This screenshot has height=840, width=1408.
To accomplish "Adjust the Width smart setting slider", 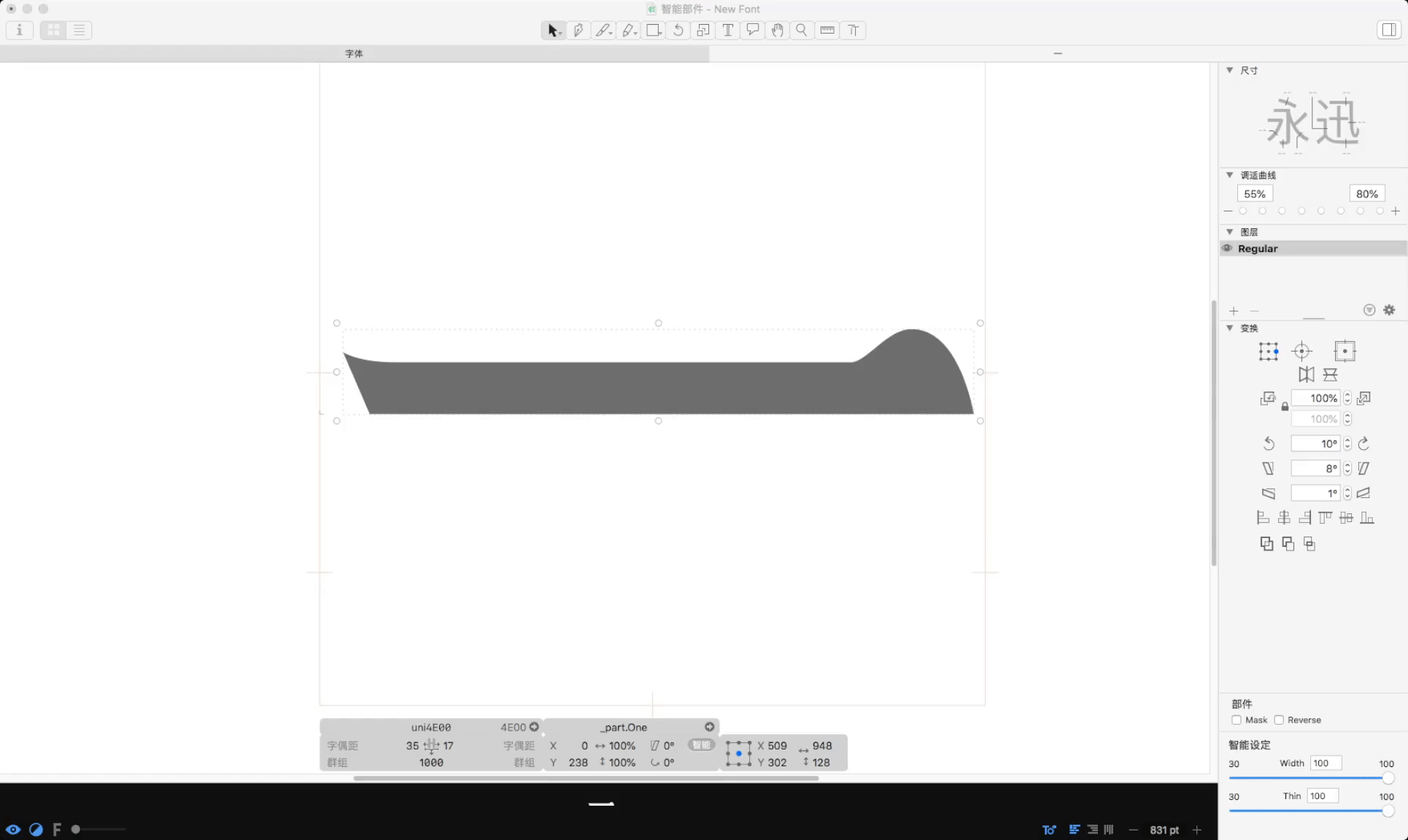I will [x=1388, y=778].
